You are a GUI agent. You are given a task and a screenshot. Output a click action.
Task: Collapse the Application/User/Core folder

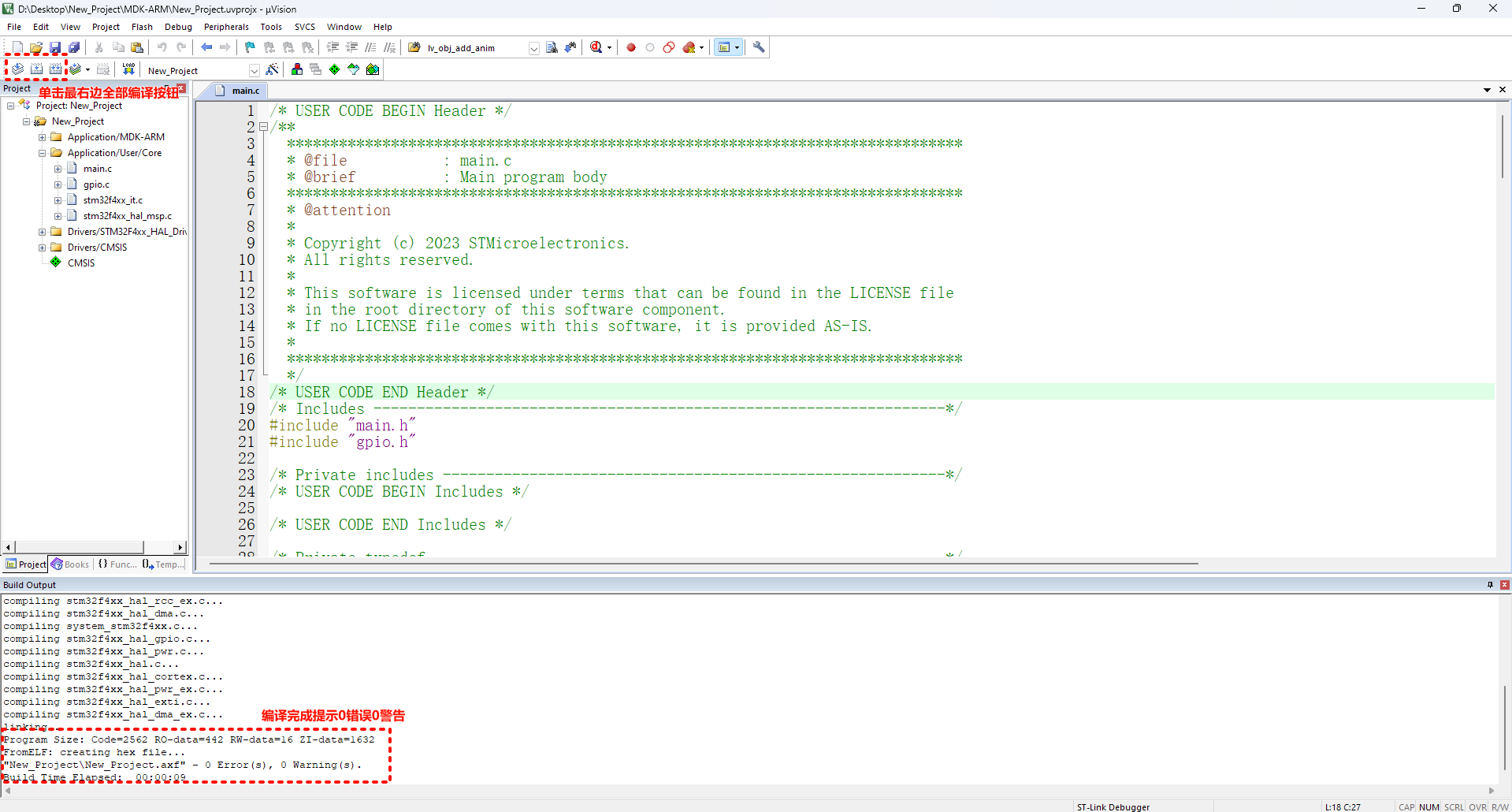point(42,153)
